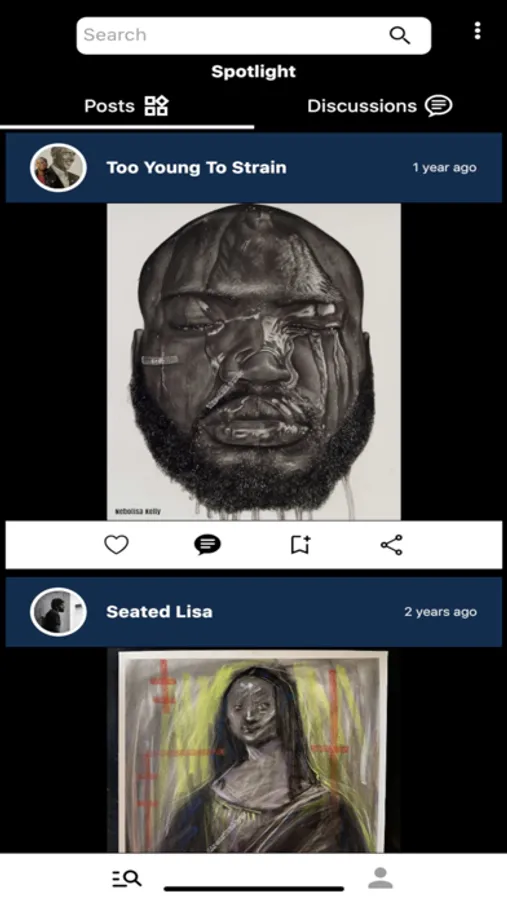Viewport: 507px width, 900px height.
Task: Open the Seated Lisa post title
Action: pos(159,612)
